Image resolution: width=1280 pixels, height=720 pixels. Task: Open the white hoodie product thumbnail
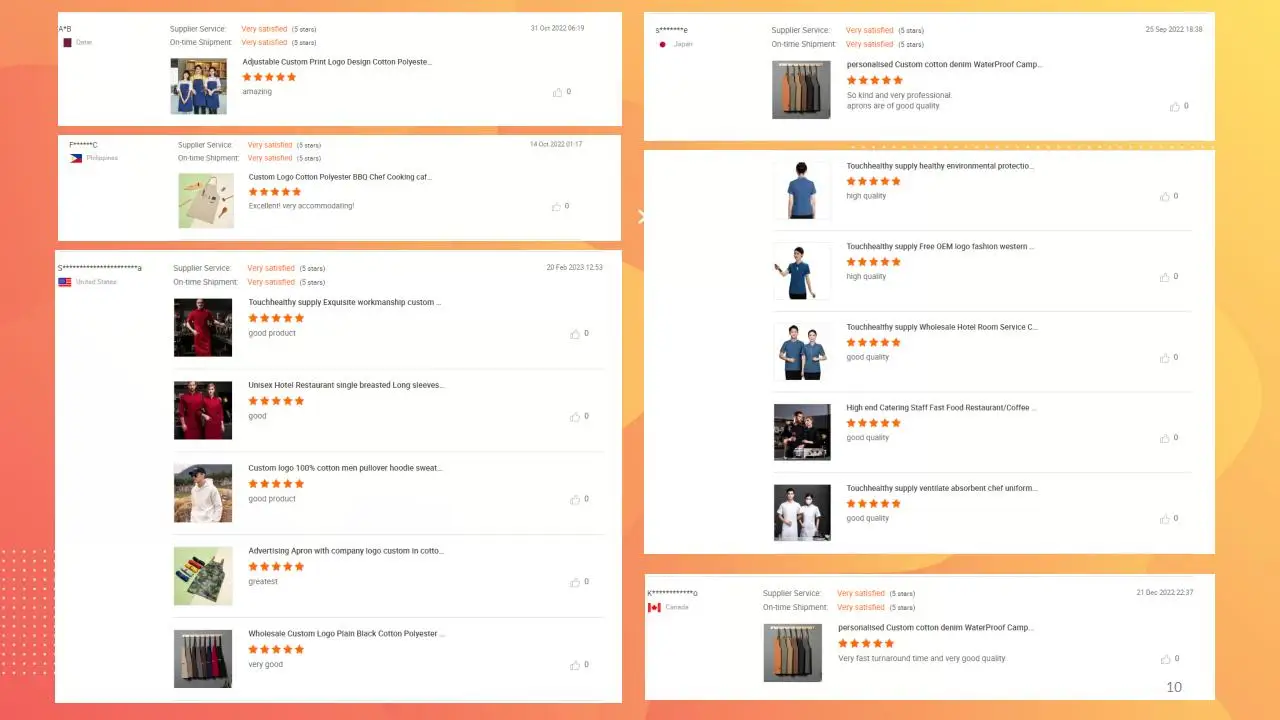pos(203,493)
